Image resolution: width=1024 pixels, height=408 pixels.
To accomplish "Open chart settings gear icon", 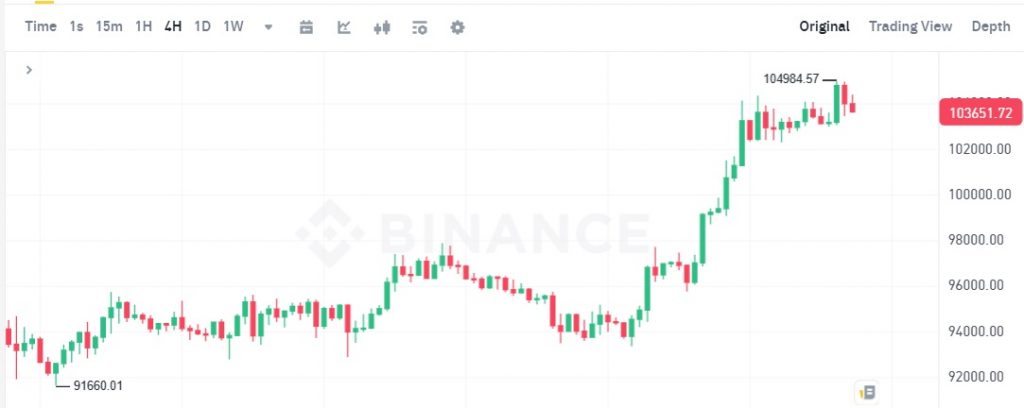I will (458, 27).
